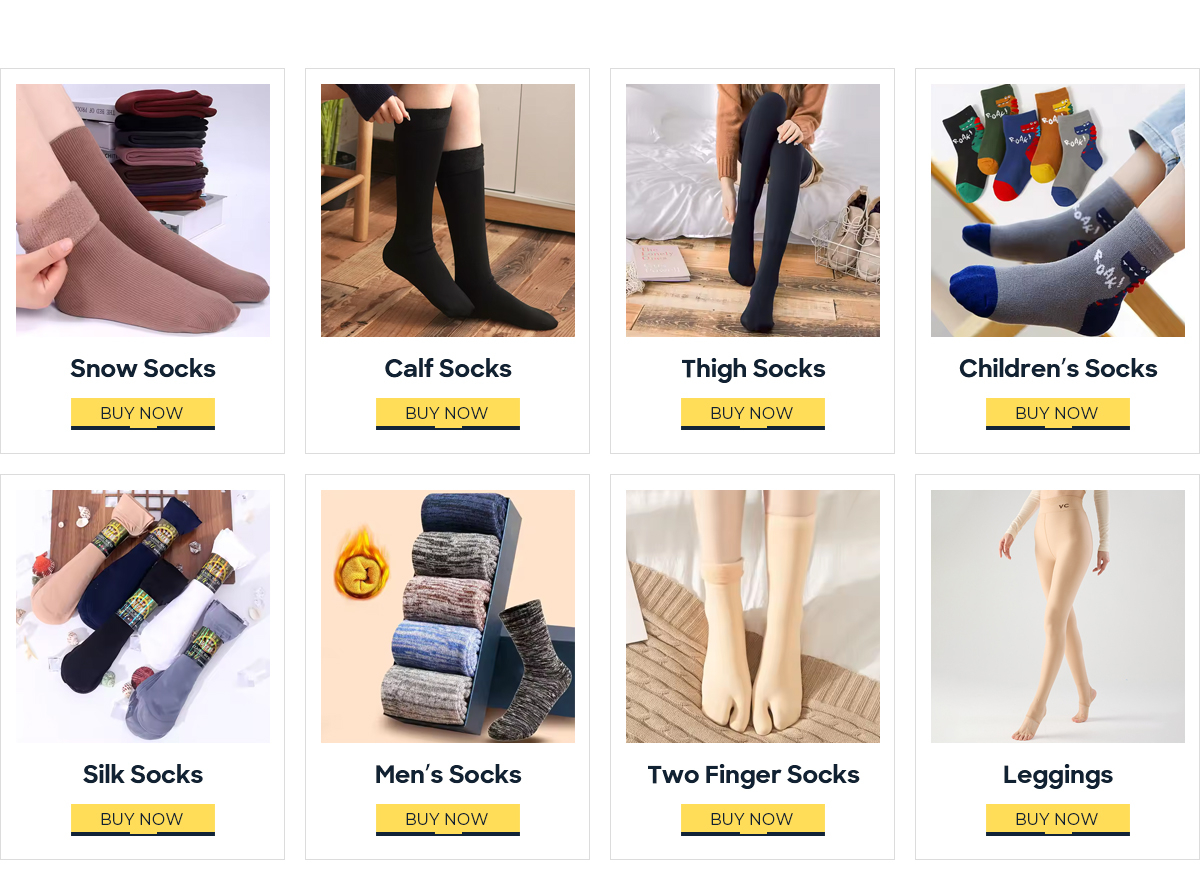This screenshot has height=890, width=1200.
Task: Click BUY NOW under Two Finger Socks
Action: pos(753,819)
